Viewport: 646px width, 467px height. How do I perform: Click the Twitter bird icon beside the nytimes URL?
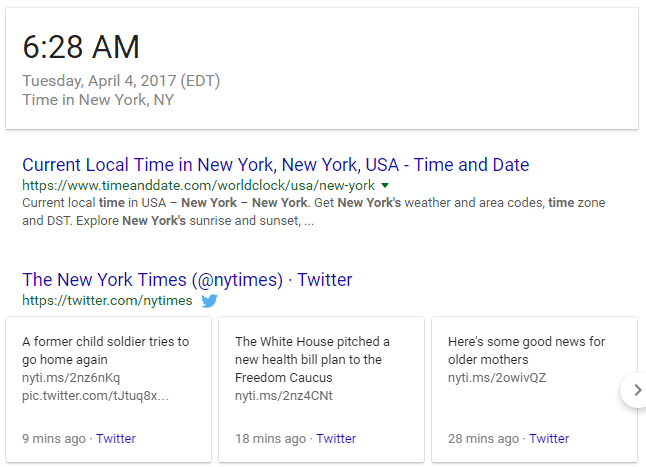click(x=209, y=300)
